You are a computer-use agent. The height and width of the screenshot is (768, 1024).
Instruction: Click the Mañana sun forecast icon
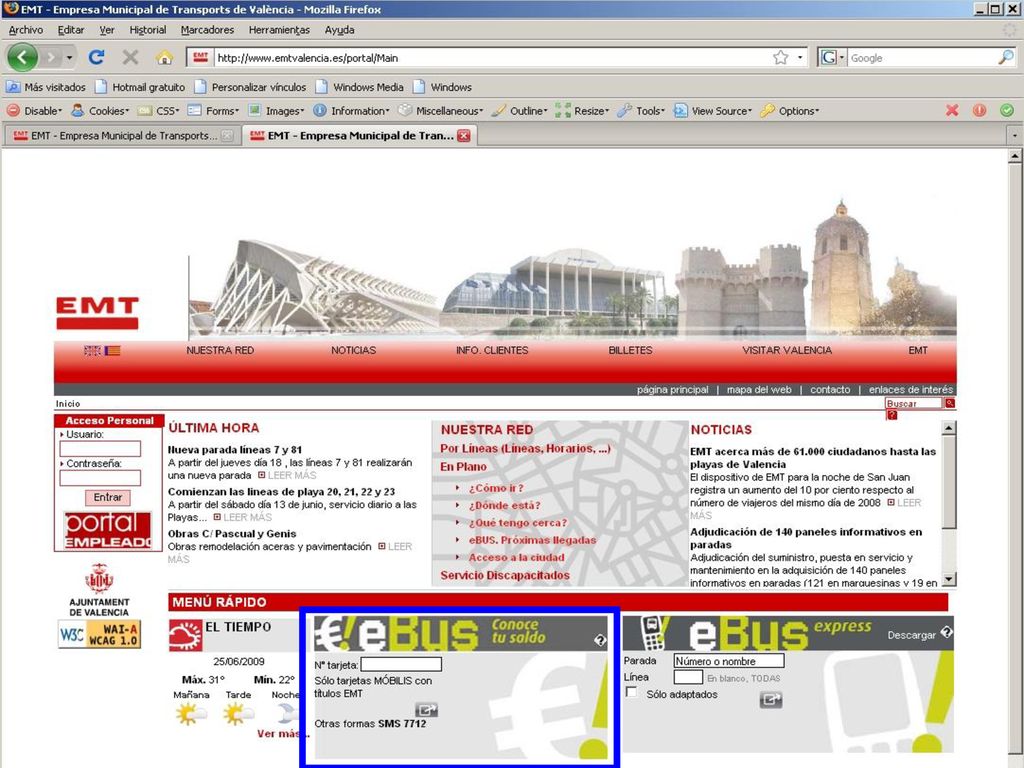pos(190,714)
